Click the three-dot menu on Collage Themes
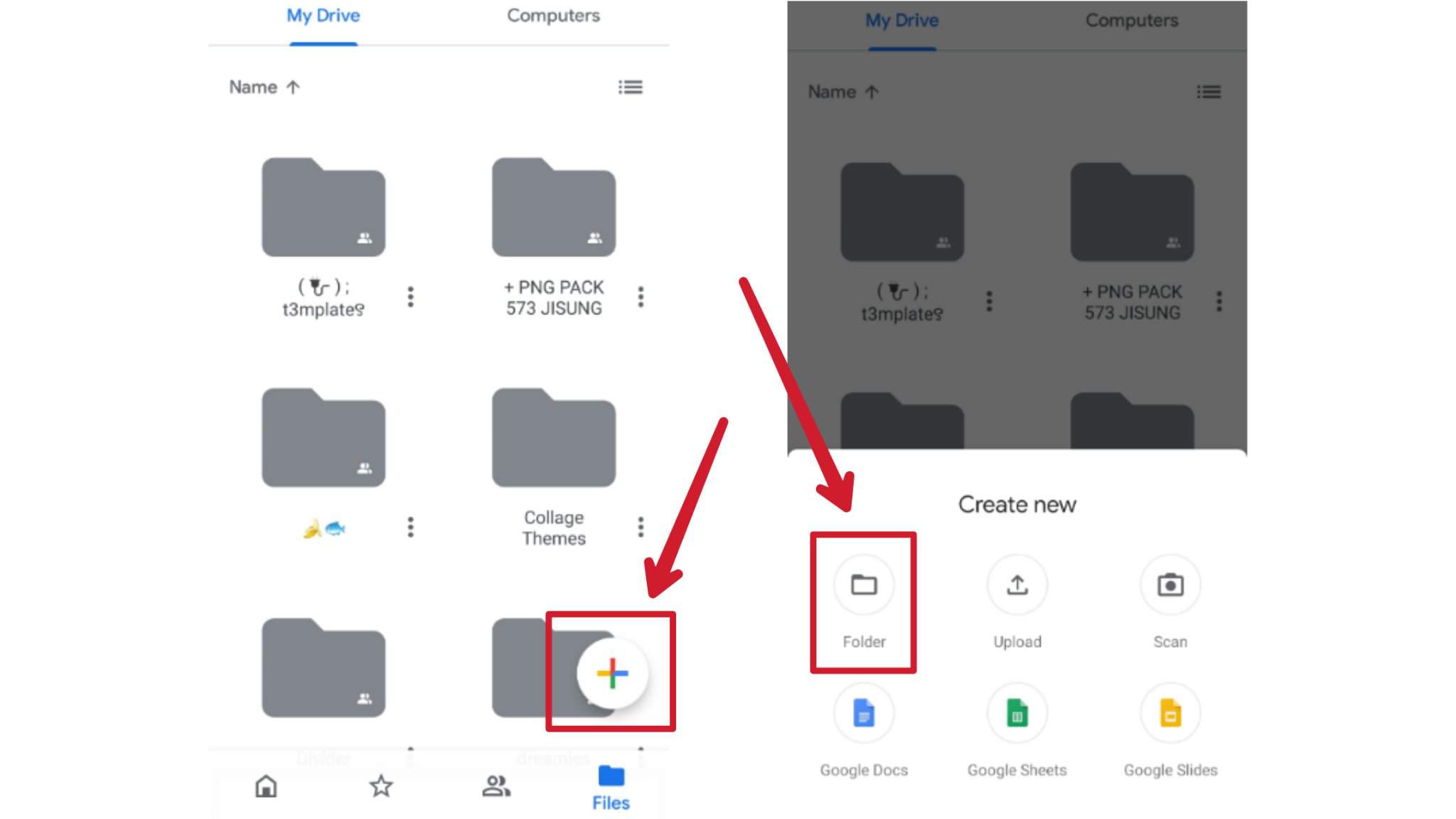The width and height of the screenshot is (1456, 819). [640, 527]
